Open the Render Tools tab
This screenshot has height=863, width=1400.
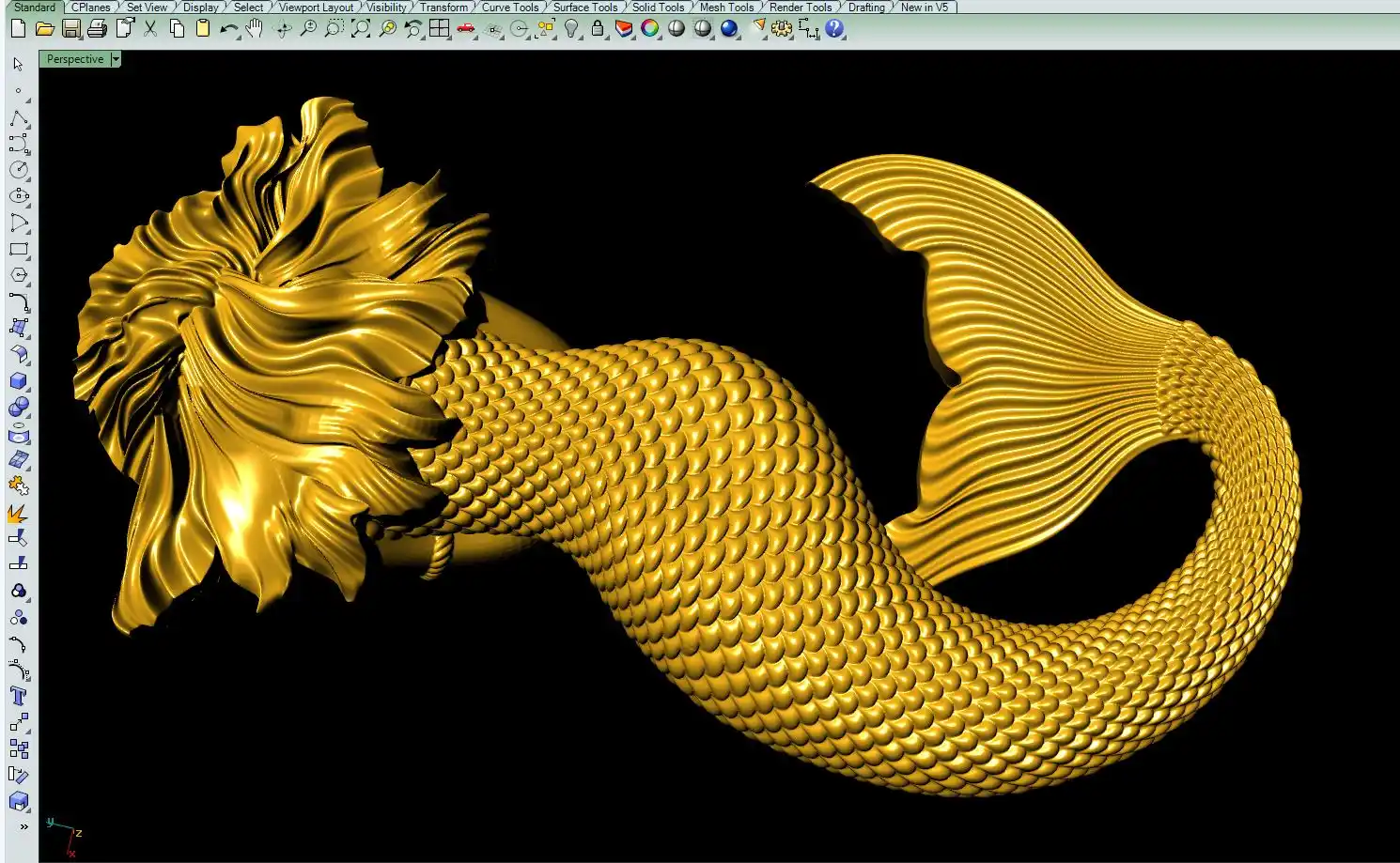point(801,8)
